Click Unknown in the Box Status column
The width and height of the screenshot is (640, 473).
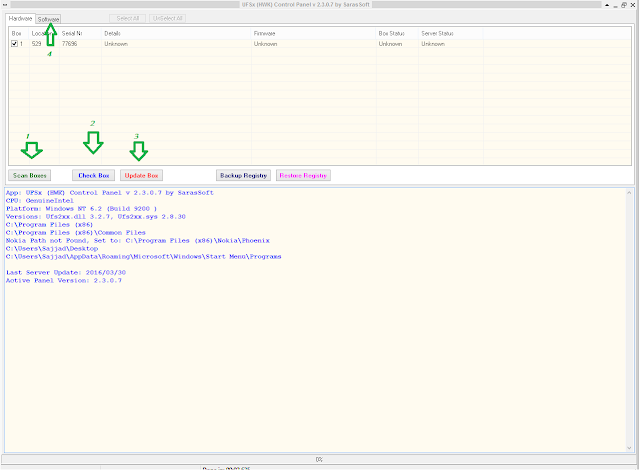(390, 44)
